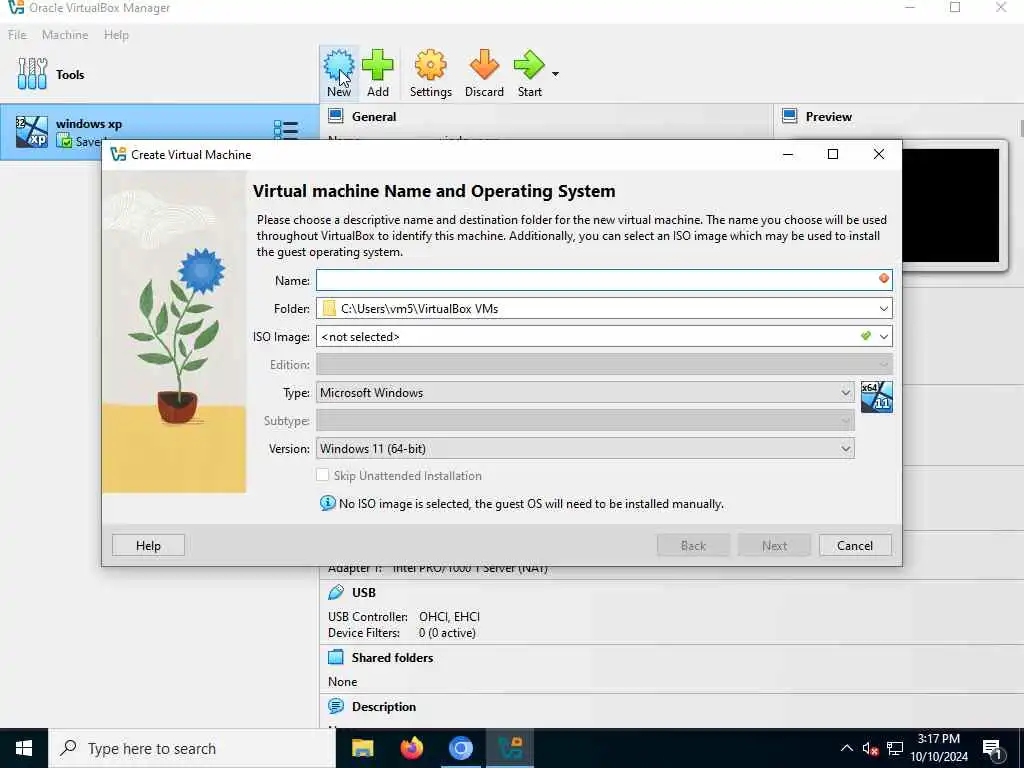Click the Back button
Screen dimensions: 1024x768
tap(693, 545)
